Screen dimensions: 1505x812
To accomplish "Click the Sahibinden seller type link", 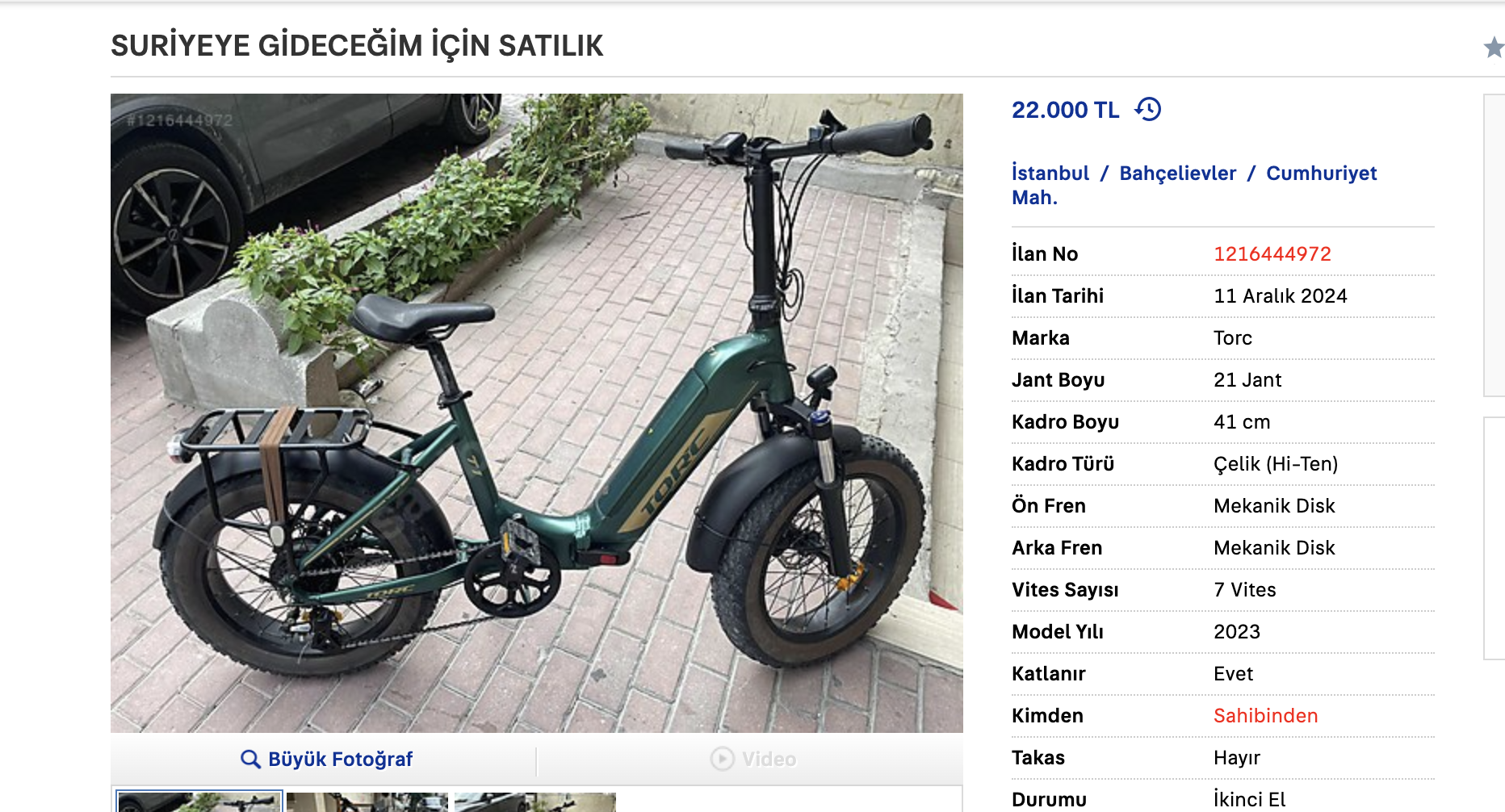I will pyautogui.click(x=1265, y=716).
